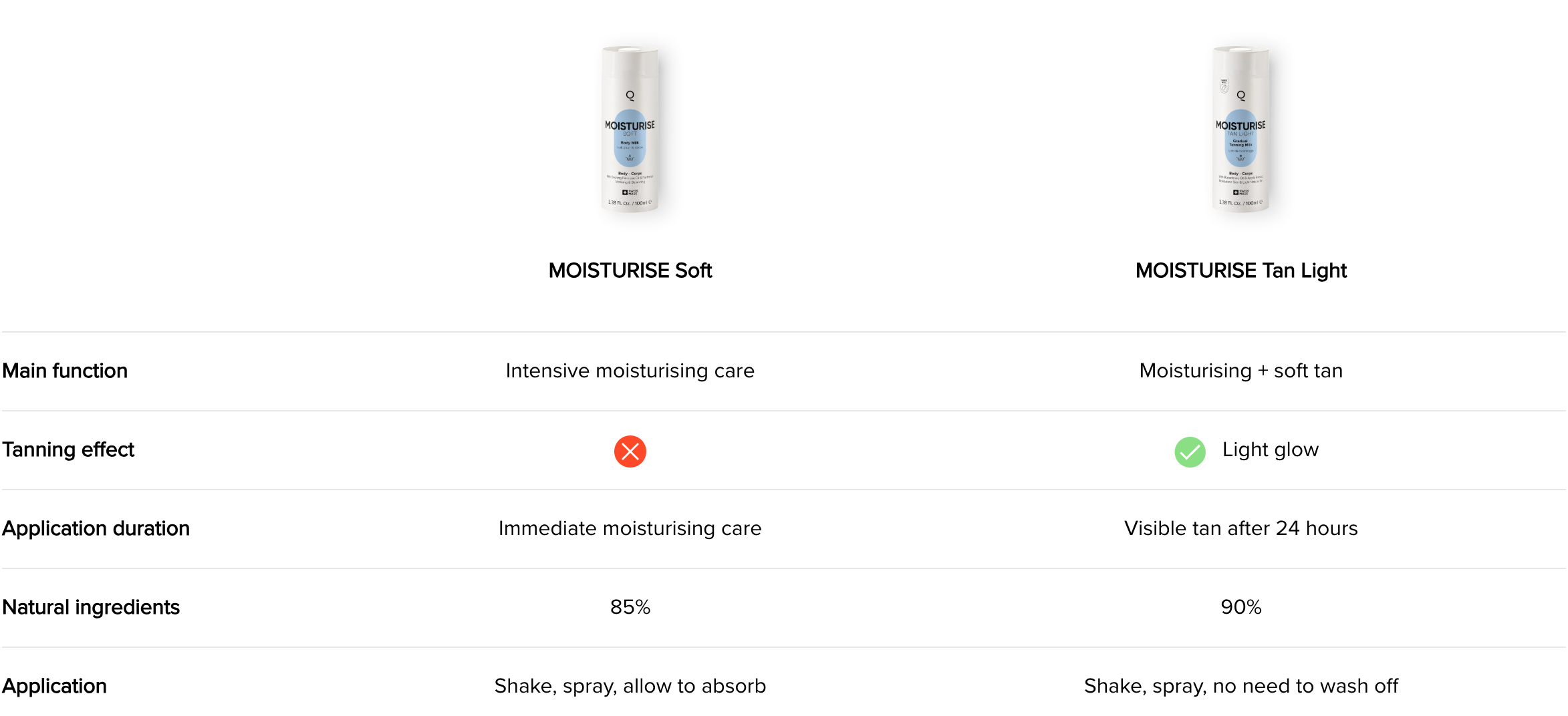Click the MOISTURISE Tan Light product title
Image resolution: width=1568 pixels, height=716 pixels.
pos(1240,271)
